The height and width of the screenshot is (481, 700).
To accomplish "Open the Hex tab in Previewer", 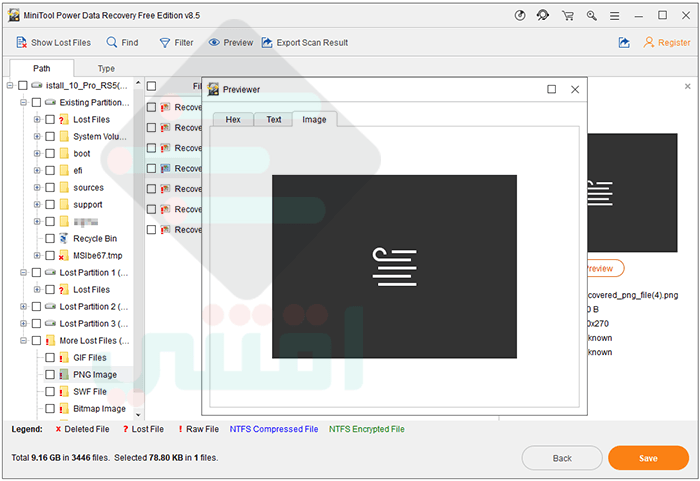I will pos(233,120).
